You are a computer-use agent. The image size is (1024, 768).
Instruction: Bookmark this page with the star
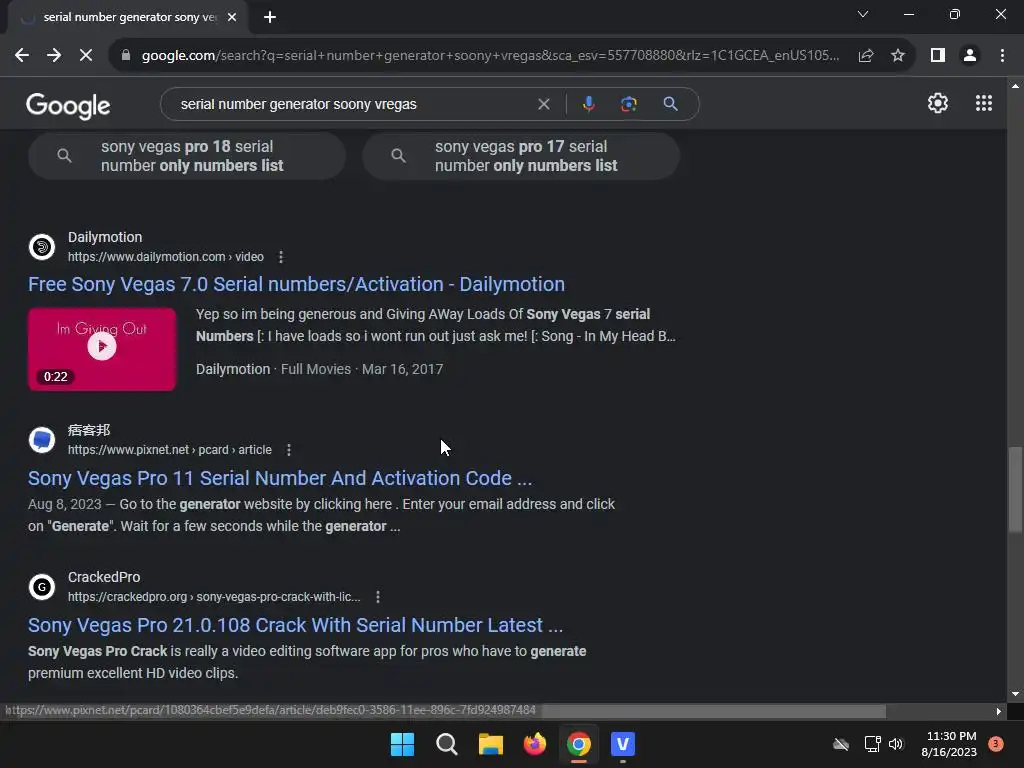pyautogui.click(x=898, y=56)
